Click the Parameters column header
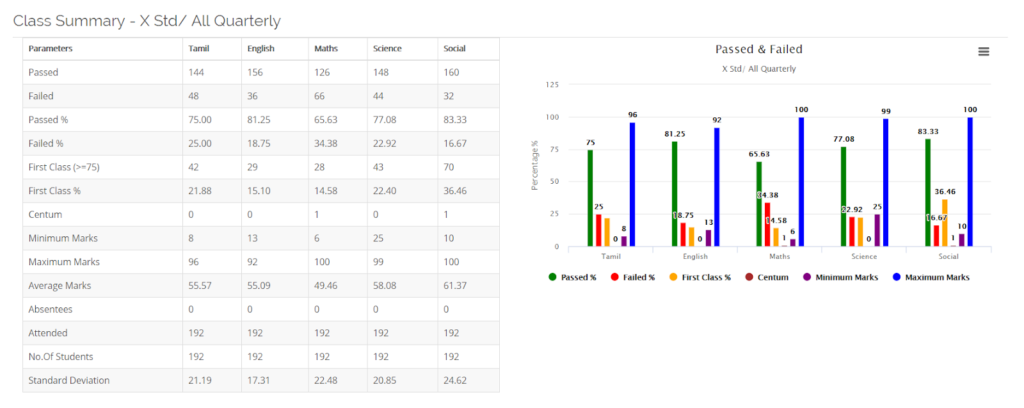This screenshot has width=1024, height=408. tap(50, 48)
